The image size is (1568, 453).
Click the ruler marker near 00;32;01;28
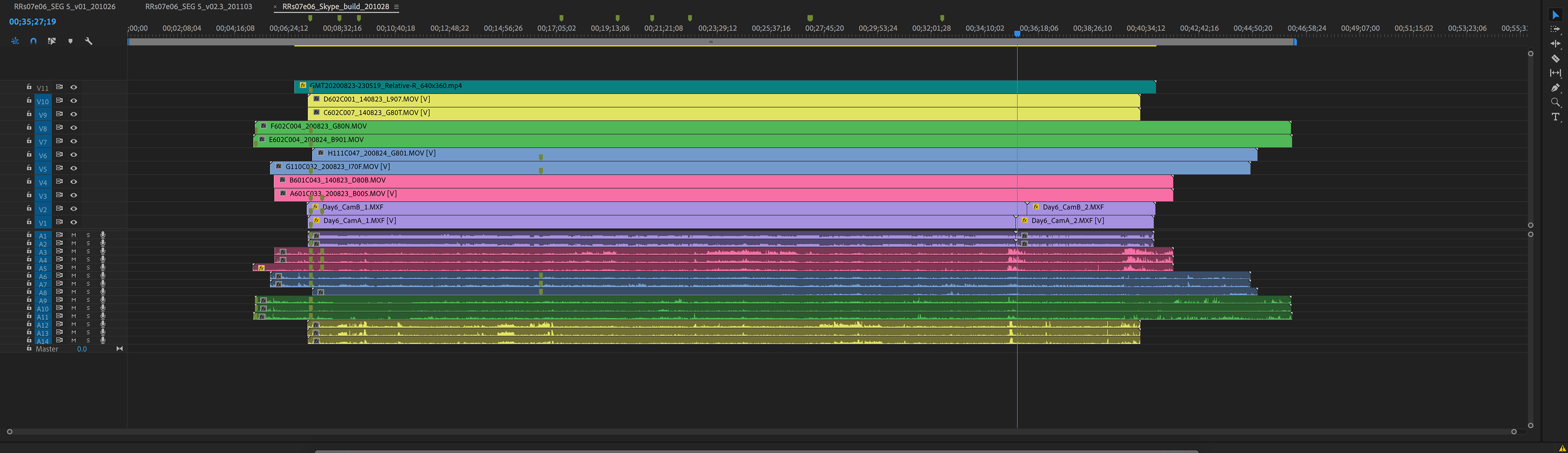pos(942,18)
